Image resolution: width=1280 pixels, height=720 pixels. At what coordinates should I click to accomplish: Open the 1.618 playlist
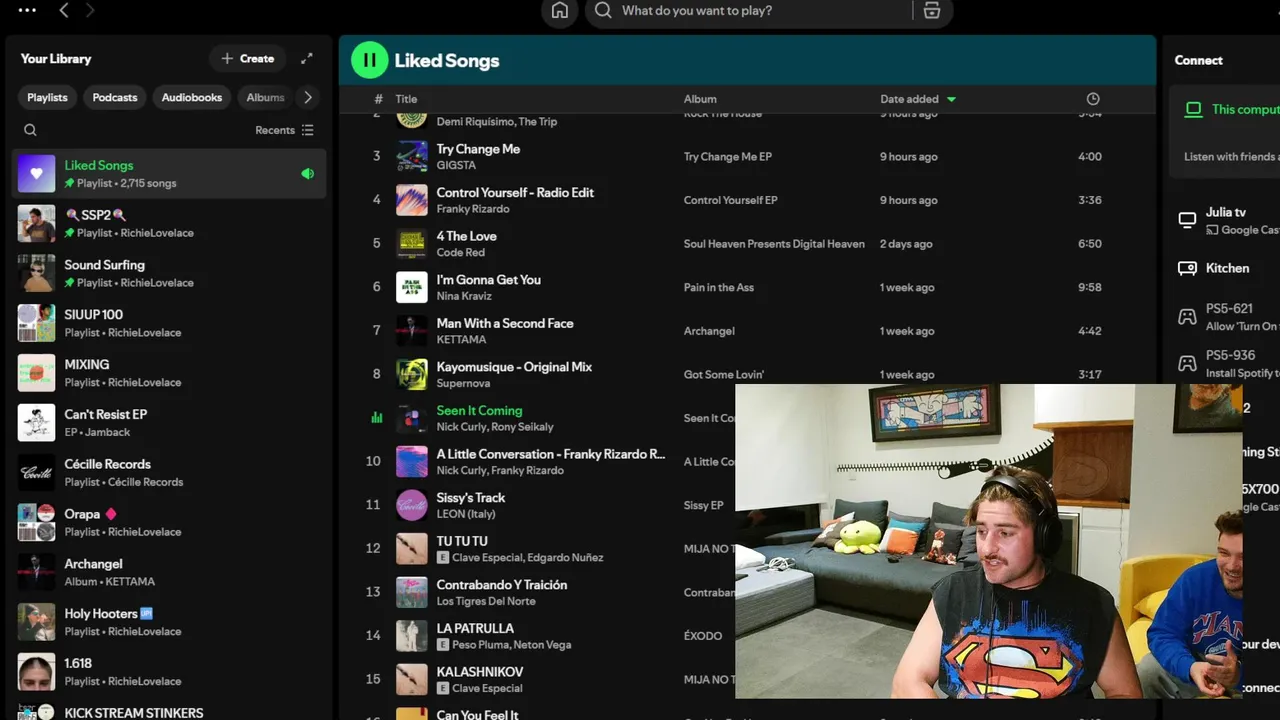[x=169, y=672]
